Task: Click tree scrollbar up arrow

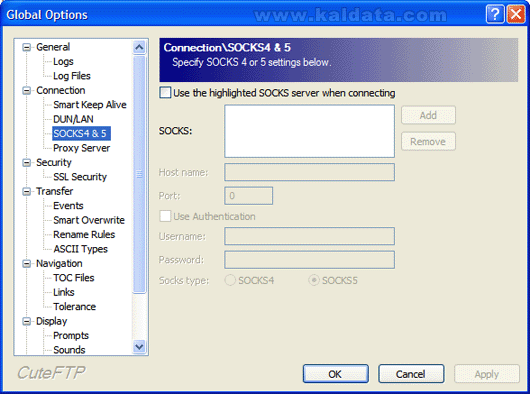Action: (139, 47)
